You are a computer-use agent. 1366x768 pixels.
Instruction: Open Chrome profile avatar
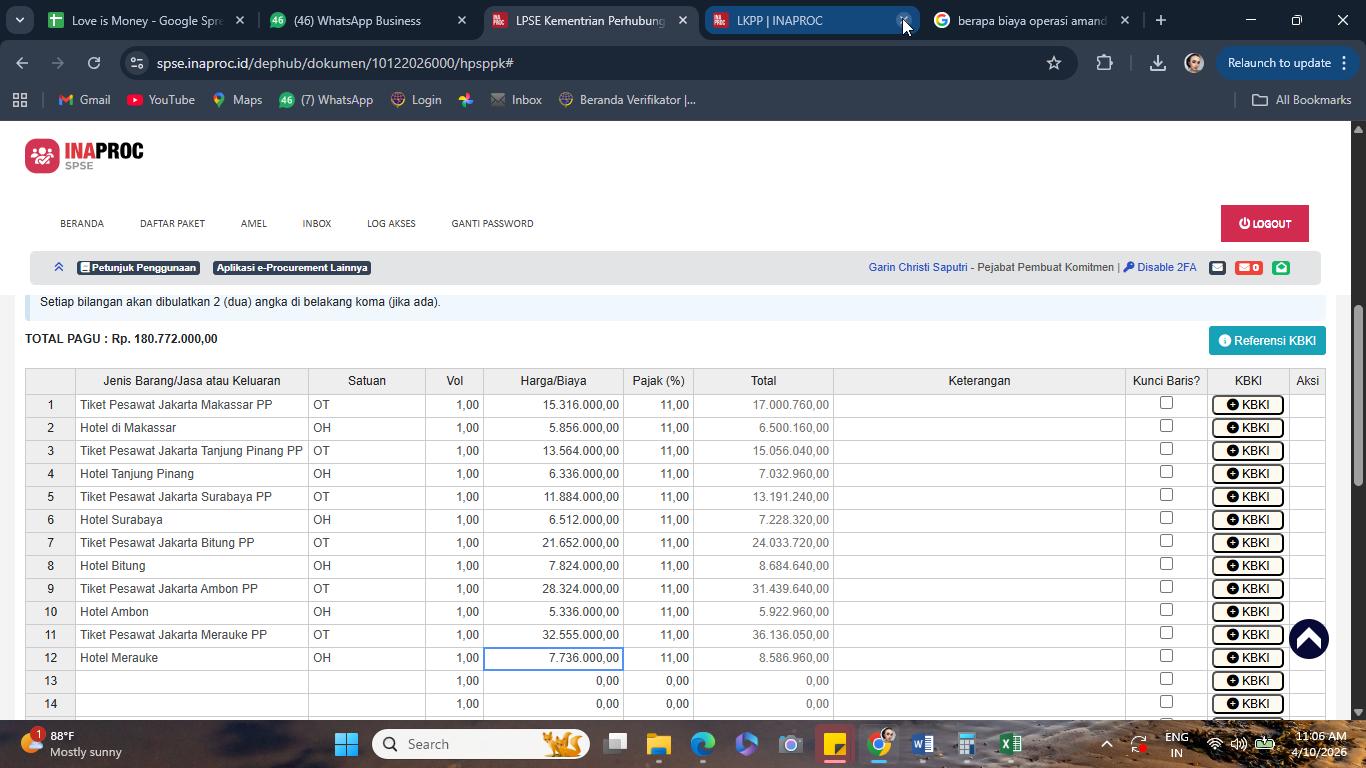pos(1194,63)
